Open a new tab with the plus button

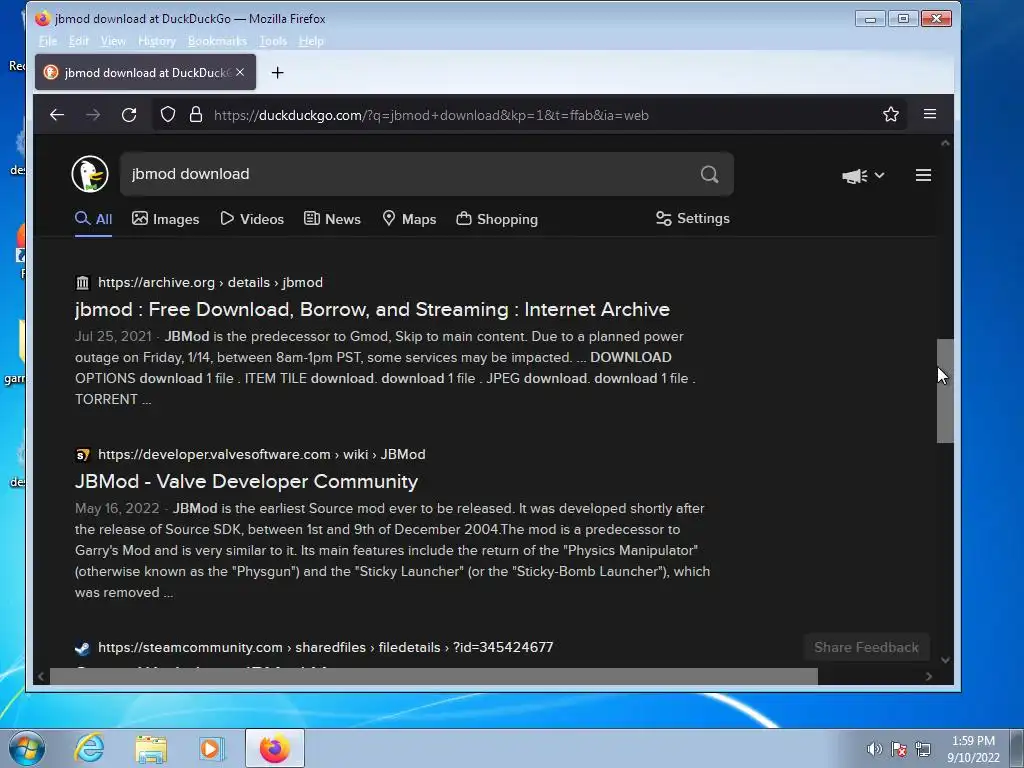click(278, 72)
